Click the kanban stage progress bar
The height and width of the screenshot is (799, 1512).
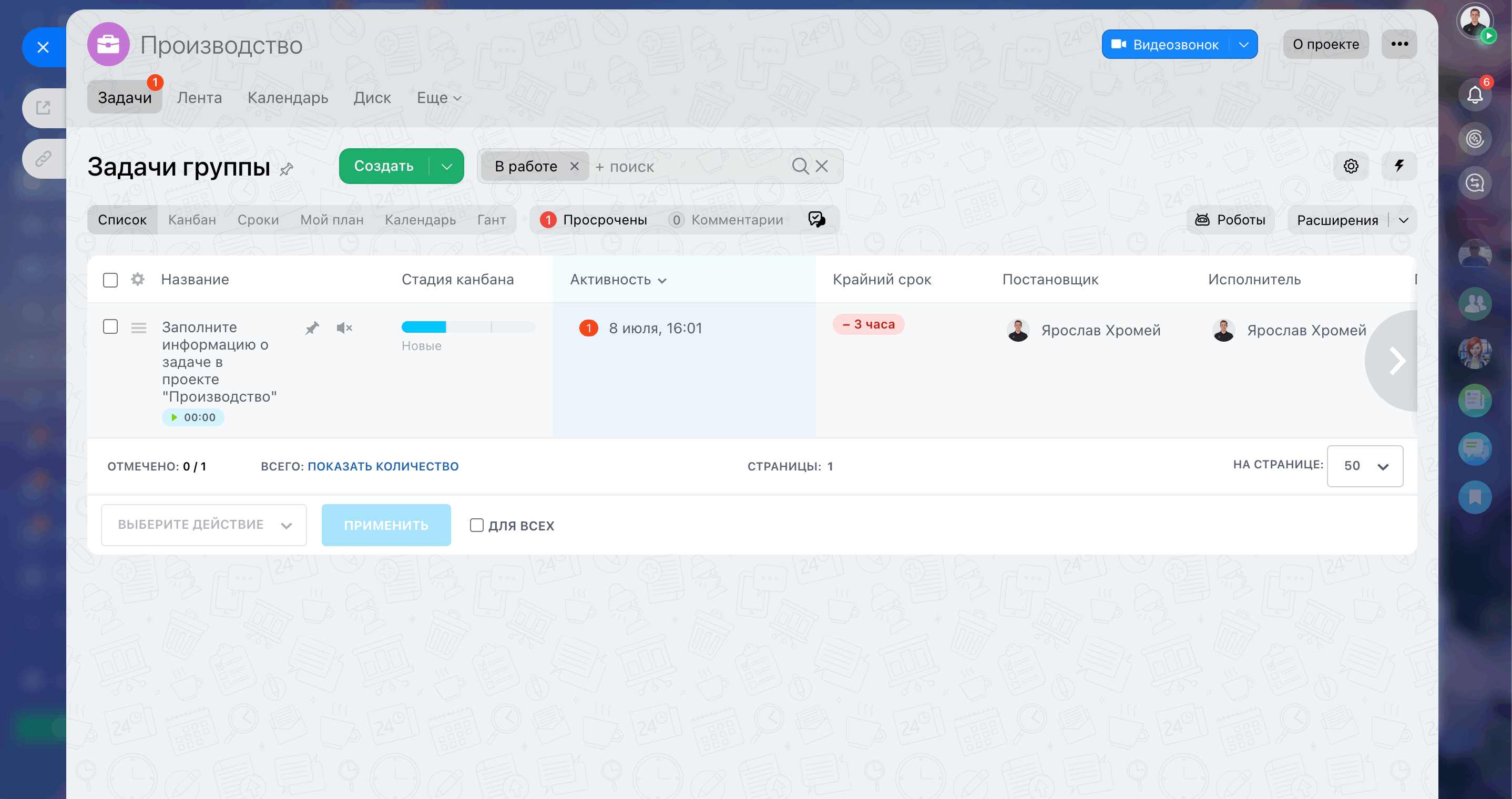coord(468,327)
